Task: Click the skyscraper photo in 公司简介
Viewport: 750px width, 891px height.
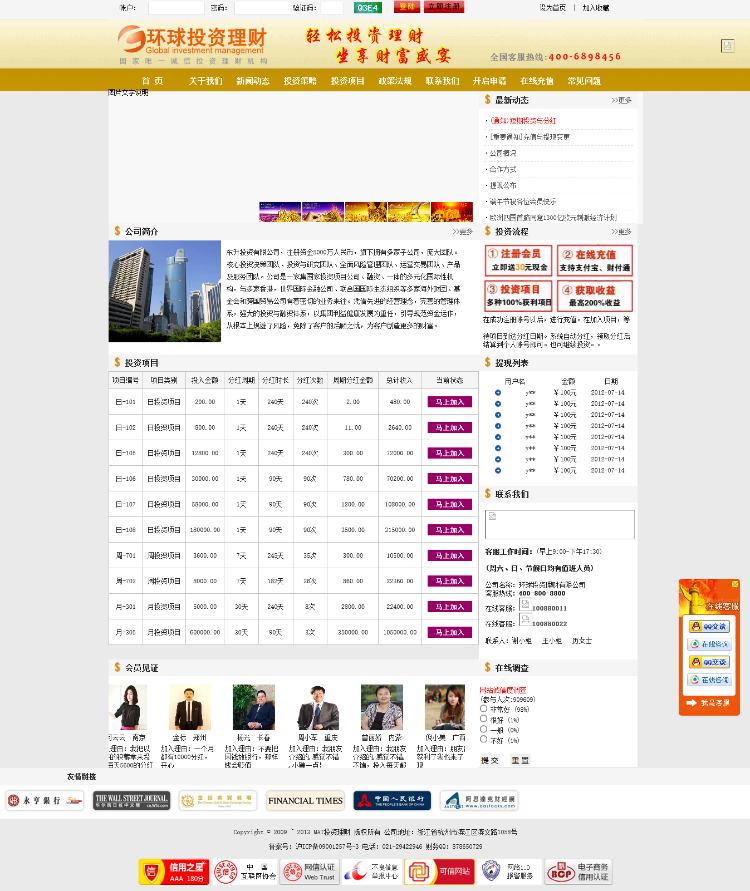Action: pos(165,291)
